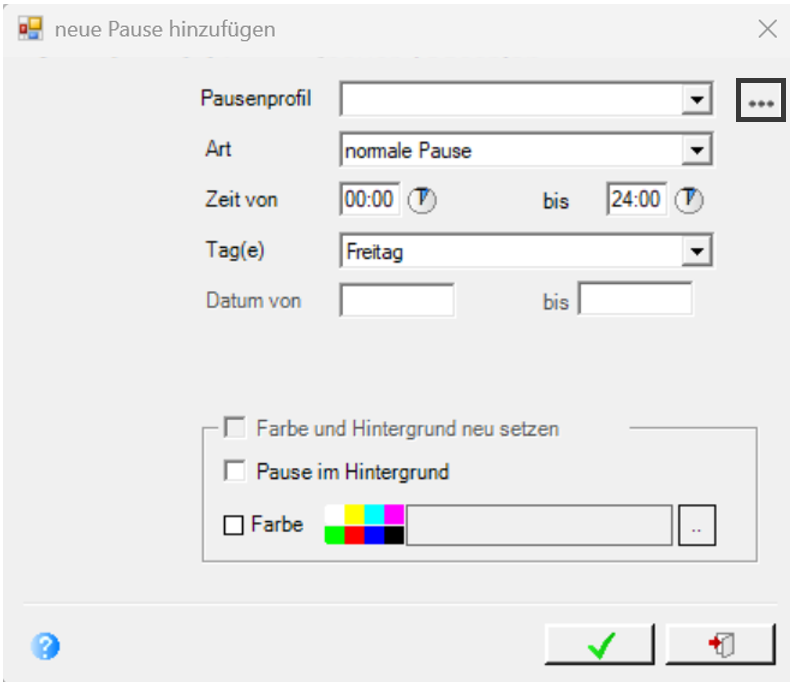793x685 pixels.
Task: Focus the Datum von input field
Action: pos(398,300)
